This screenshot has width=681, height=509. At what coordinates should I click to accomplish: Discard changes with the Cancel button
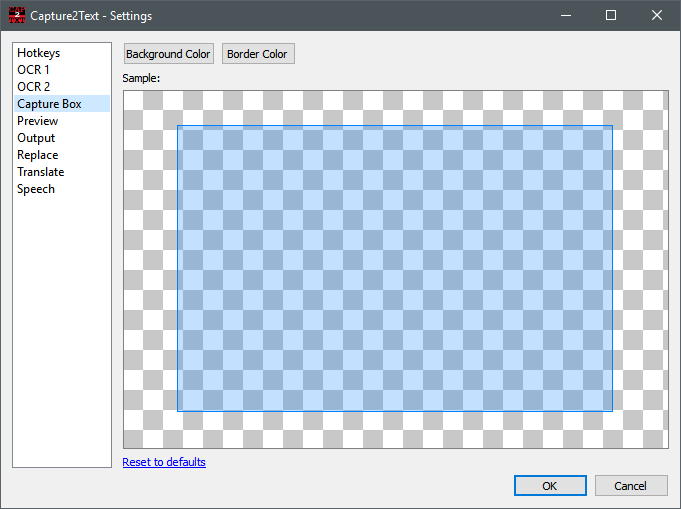click(x=631, y=486)
